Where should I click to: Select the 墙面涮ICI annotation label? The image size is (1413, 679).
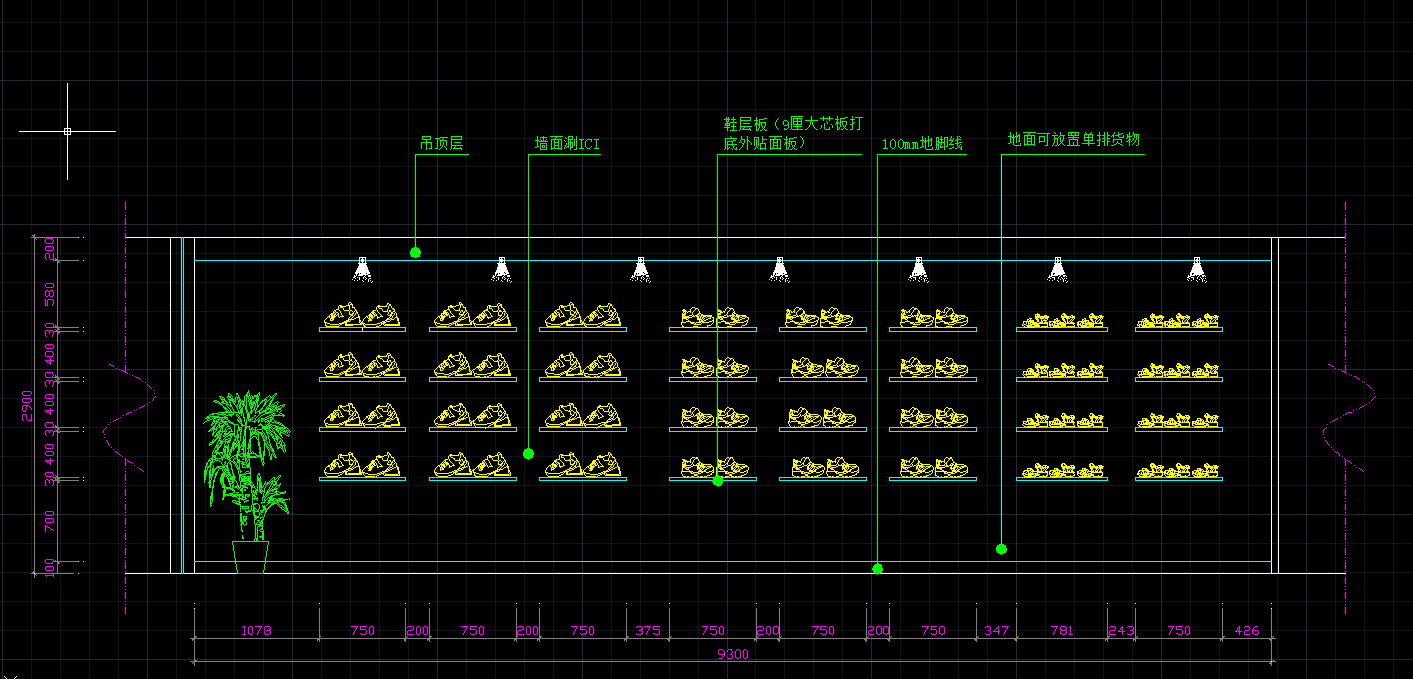pos(567,144)
